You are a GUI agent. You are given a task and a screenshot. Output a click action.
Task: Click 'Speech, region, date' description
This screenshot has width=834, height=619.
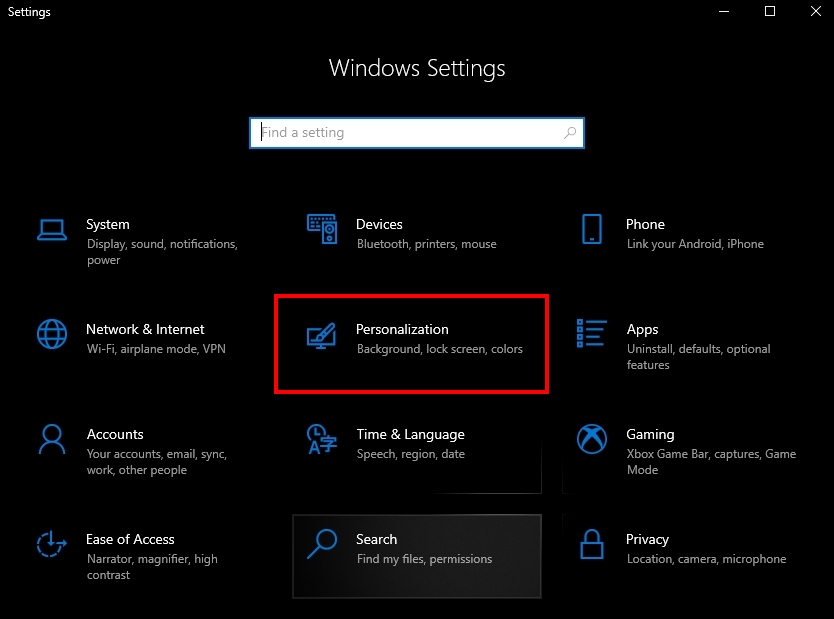tap(411, 454)
